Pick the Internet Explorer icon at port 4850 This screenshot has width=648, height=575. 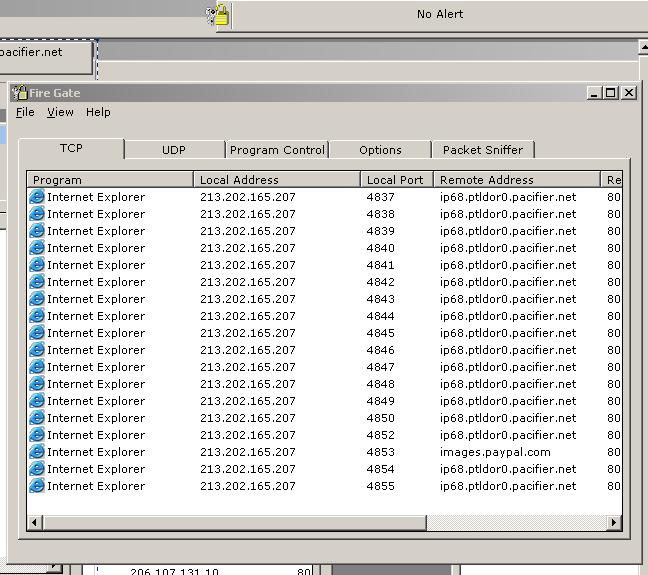tap(37, 418)
